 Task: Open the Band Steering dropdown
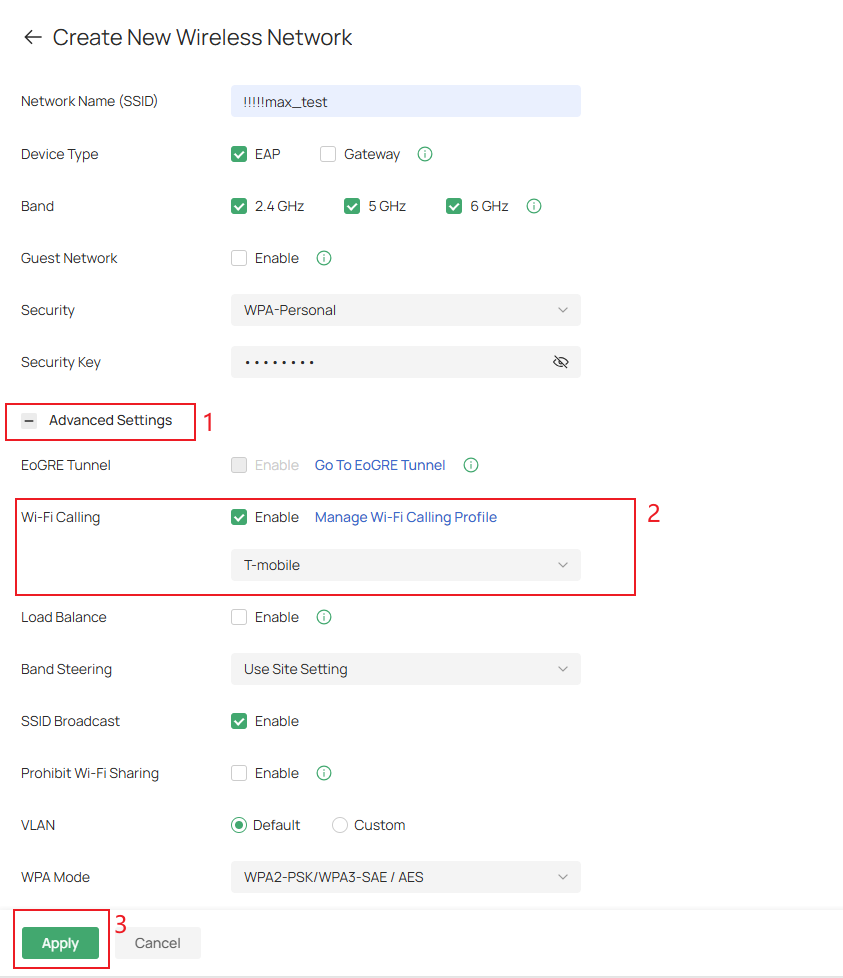(405, 669)
